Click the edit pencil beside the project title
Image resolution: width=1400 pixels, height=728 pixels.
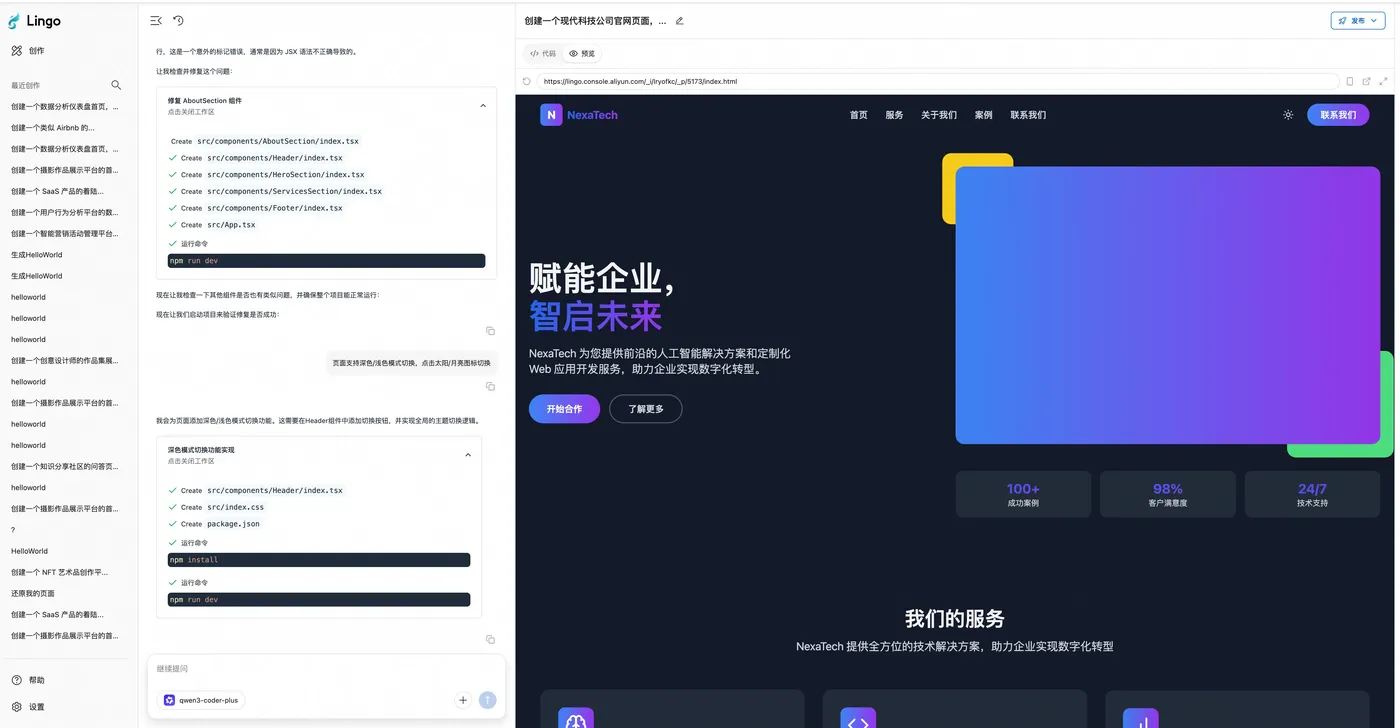click(680, 21)
